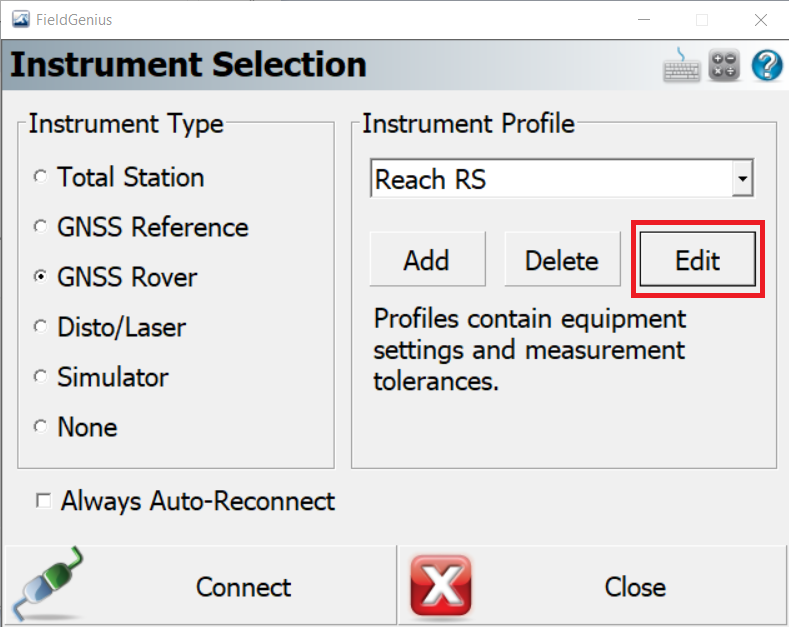Click the blue help question mark icon

coord(767,65)
